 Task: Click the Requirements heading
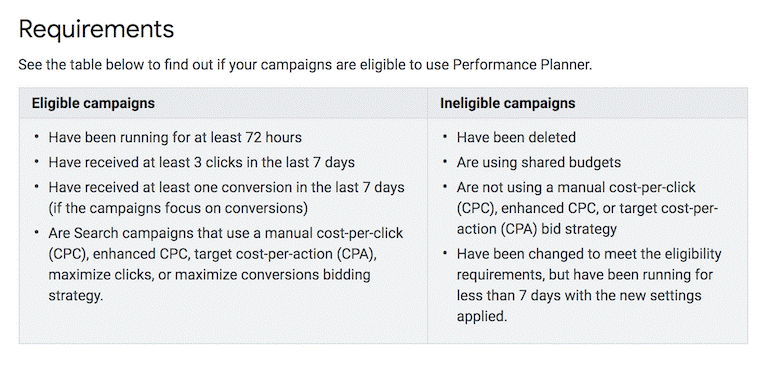tap(96, 29)
